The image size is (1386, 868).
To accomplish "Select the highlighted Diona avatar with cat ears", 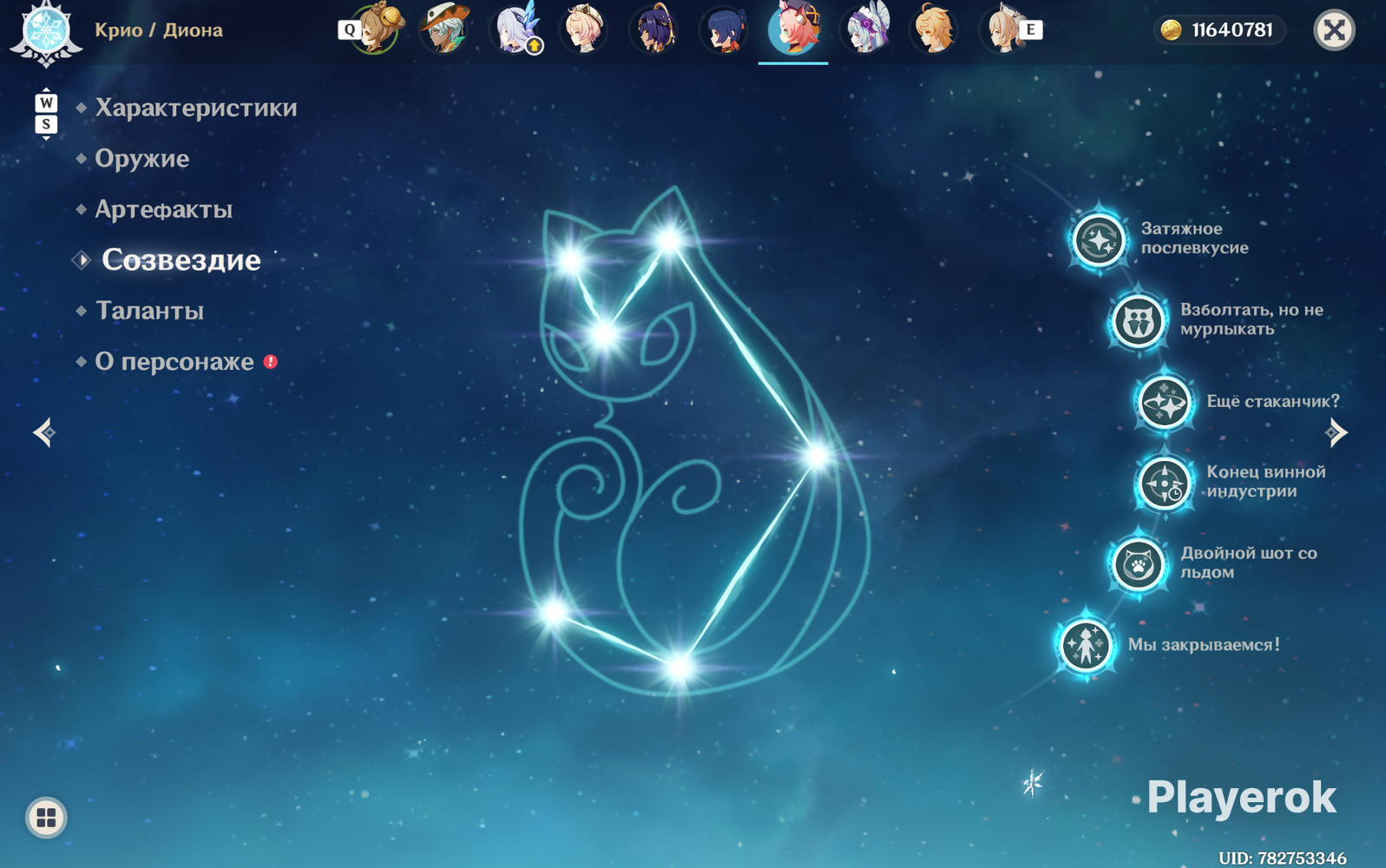I will (x=793, y=30).
